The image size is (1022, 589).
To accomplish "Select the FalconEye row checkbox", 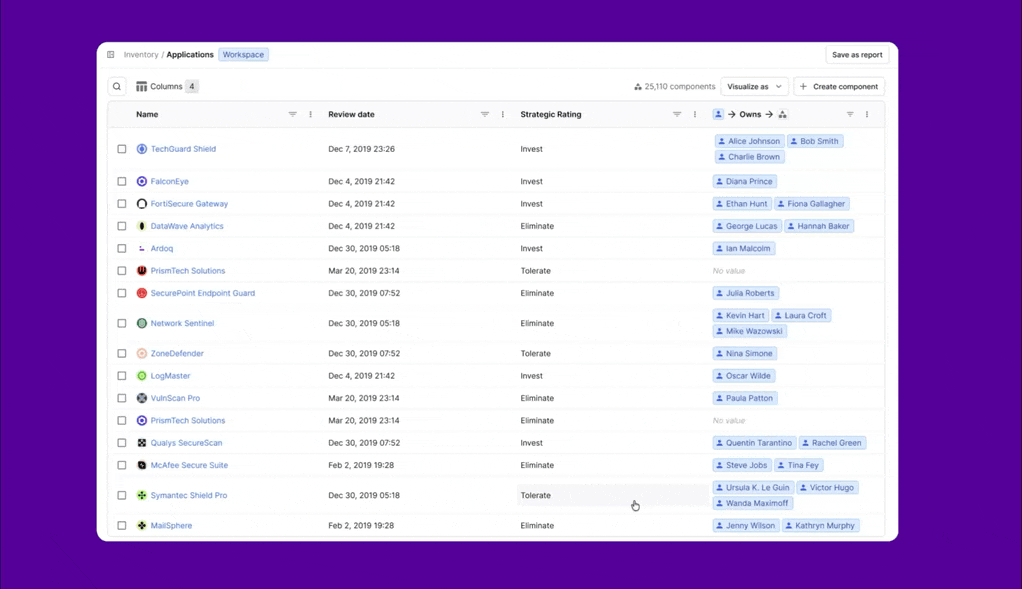I will pyautogui.click(x=121, y=181).
